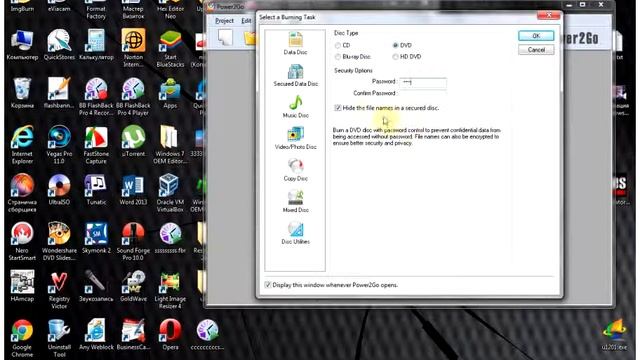Choose the Mixed Disc task icon
The image size is (640, 360).
click(295, 202)
